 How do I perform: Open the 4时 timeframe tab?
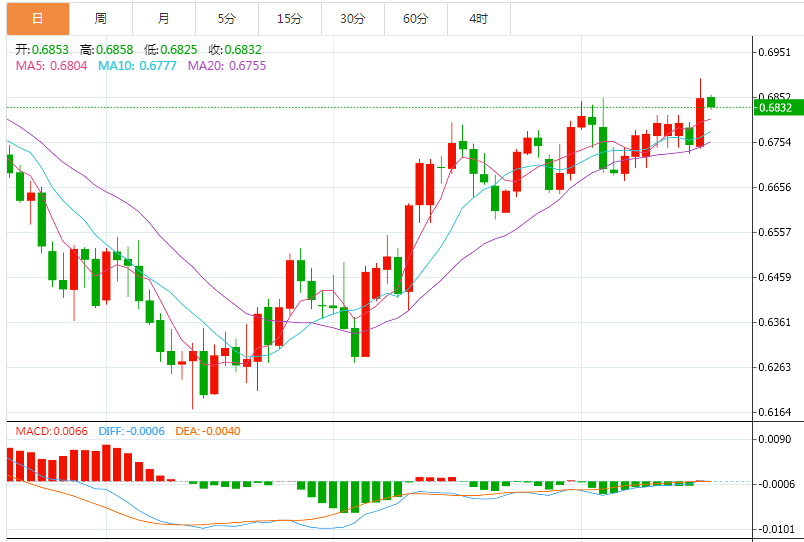(x=479, y=19)
